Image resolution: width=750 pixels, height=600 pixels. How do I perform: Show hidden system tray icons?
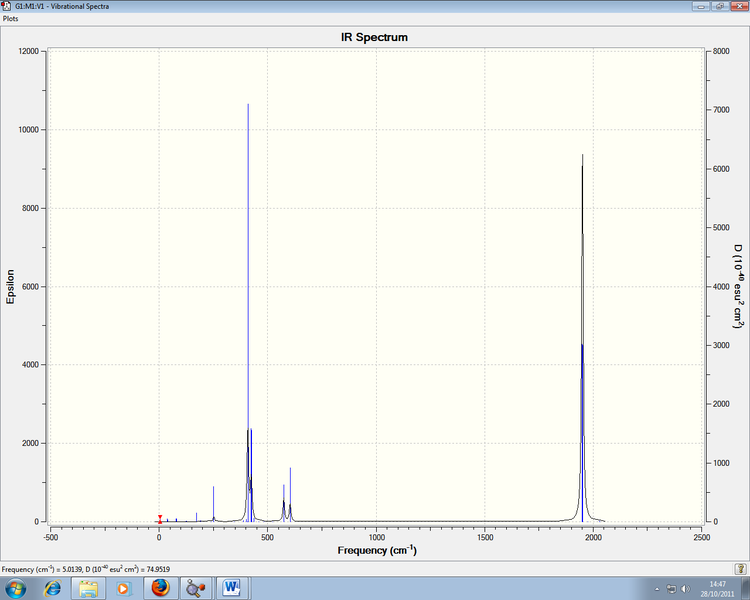pyautogui.click(x=657, y=589)
